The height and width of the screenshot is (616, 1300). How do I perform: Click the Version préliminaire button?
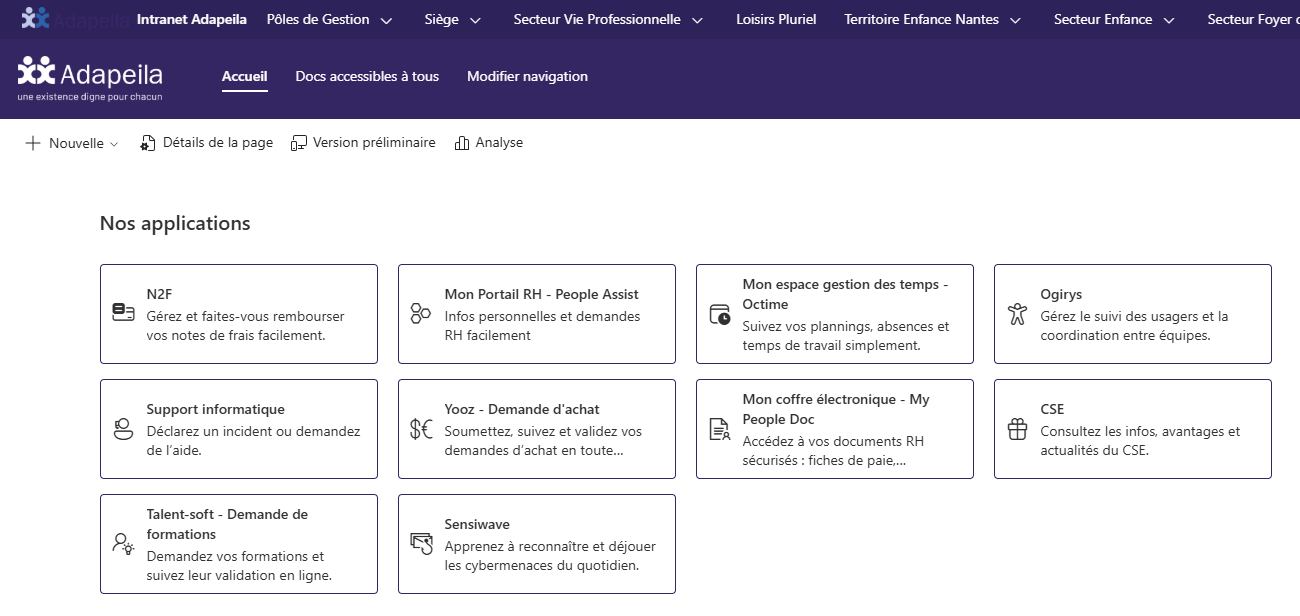363,143
